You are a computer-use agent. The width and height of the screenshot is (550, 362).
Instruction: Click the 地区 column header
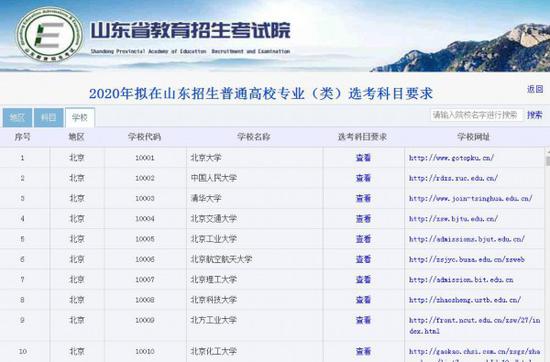(76, 137)
